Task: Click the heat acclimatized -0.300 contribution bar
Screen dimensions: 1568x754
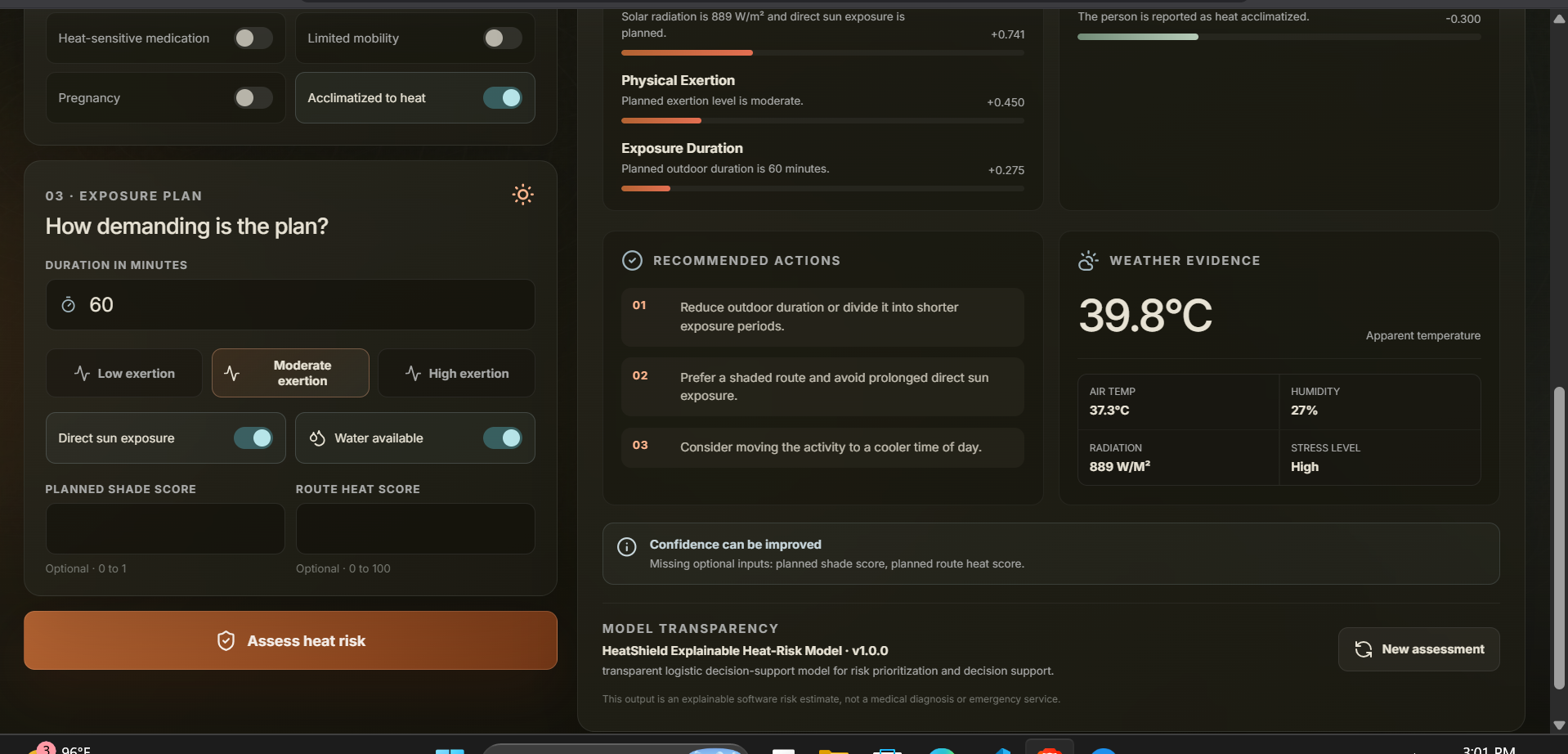Action: pos(1279,37)
